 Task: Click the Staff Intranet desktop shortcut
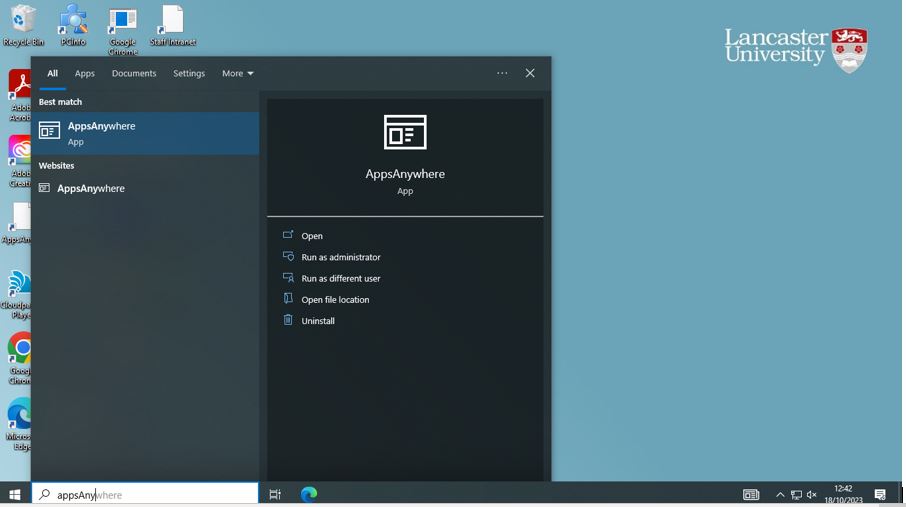click(x=173, y=24)
